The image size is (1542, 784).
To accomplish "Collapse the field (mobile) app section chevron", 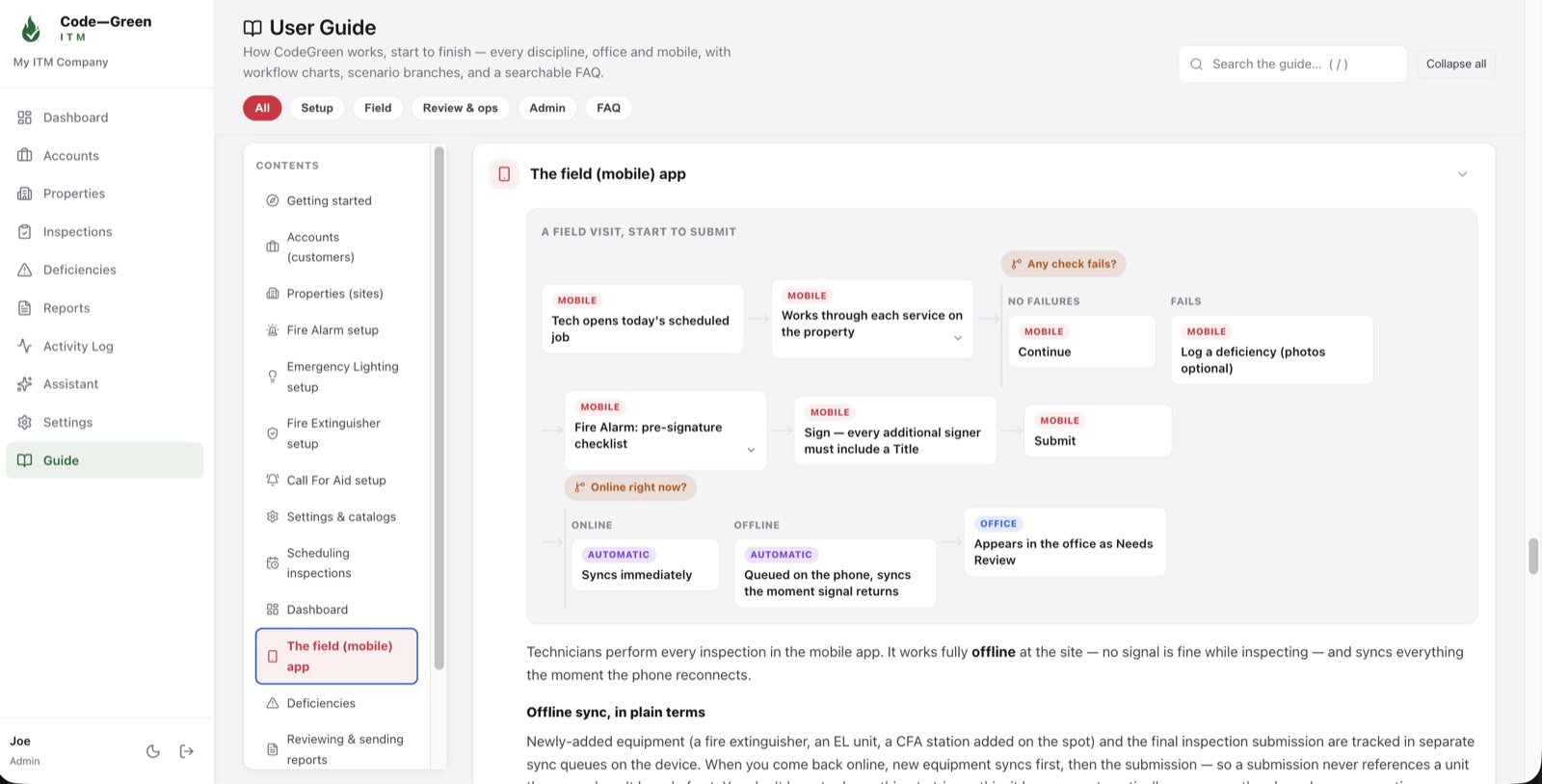I will [x=1462, y=174].
